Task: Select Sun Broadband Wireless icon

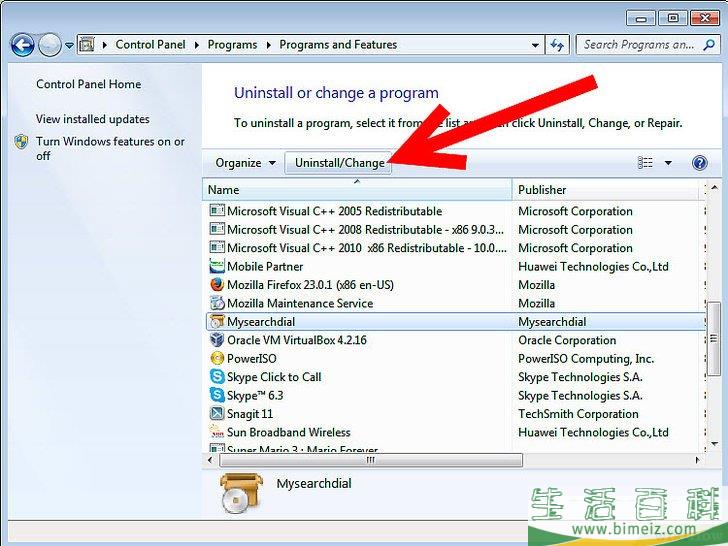Action: click(x=217, y=432)
